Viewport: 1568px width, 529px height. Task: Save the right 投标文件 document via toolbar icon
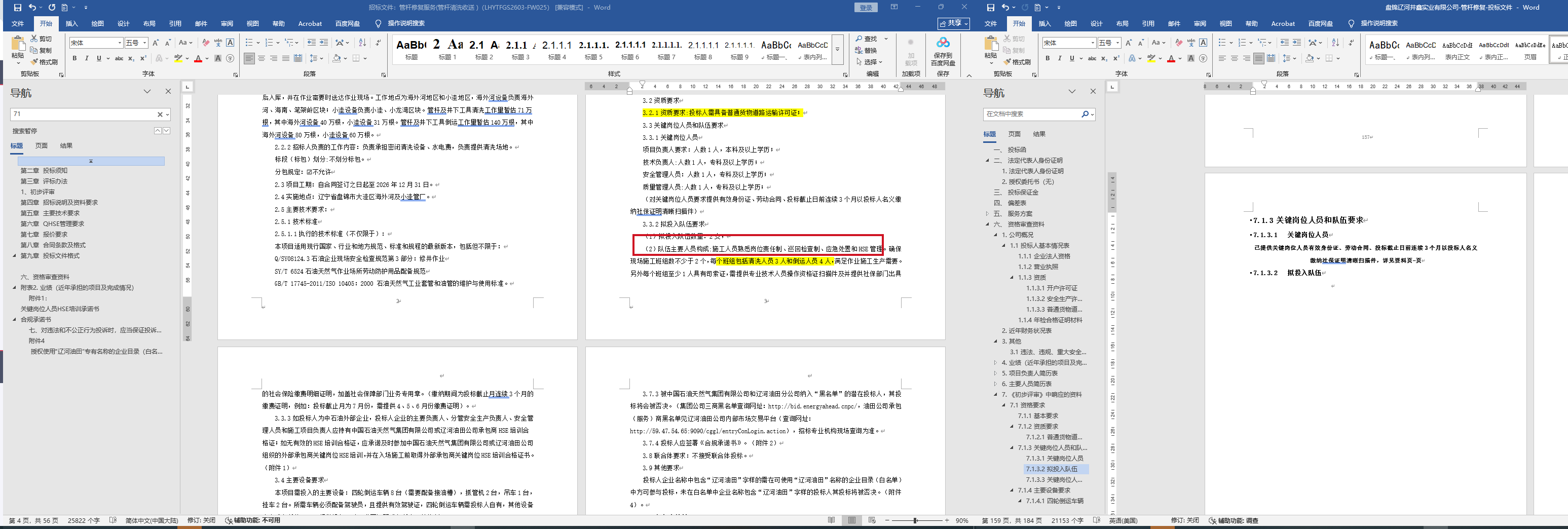(990, 7)
